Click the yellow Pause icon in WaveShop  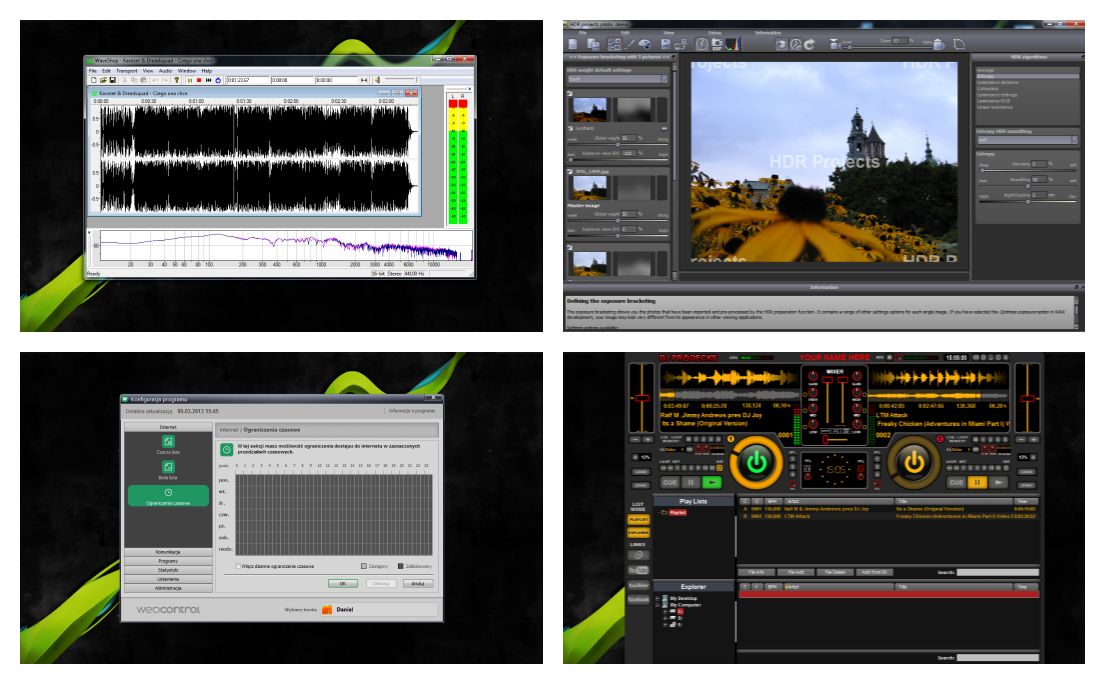tap(190, 80)
